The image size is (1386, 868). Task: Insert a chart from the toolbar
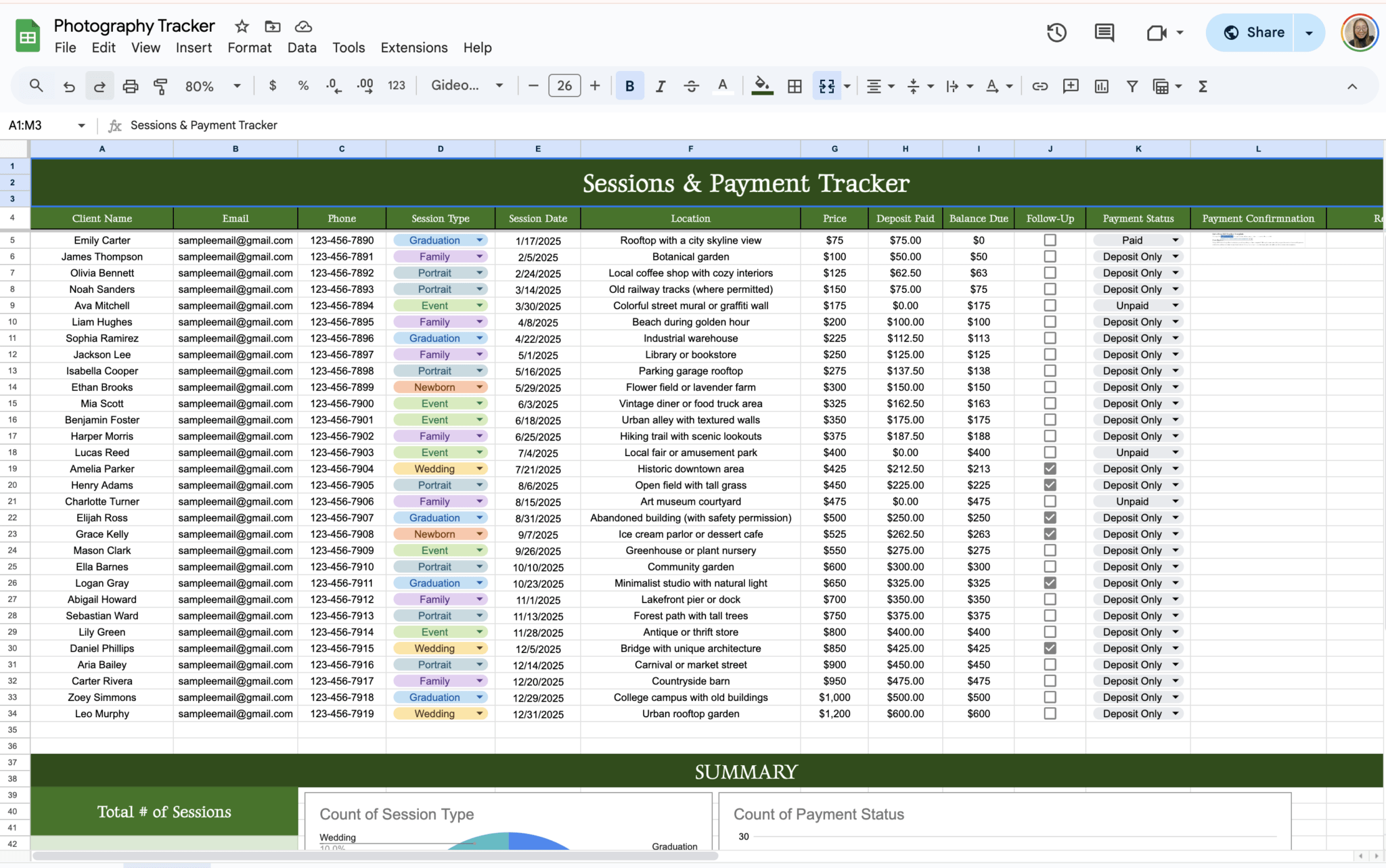point(1102,85)
